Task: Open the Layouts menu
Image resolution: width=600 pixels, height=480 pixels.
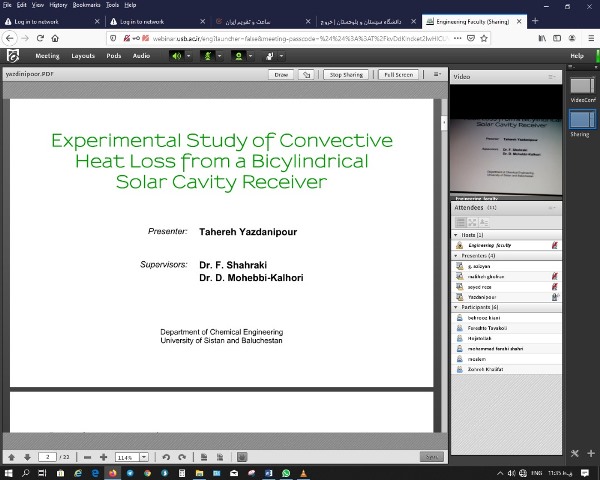Action: click(83, 56)
